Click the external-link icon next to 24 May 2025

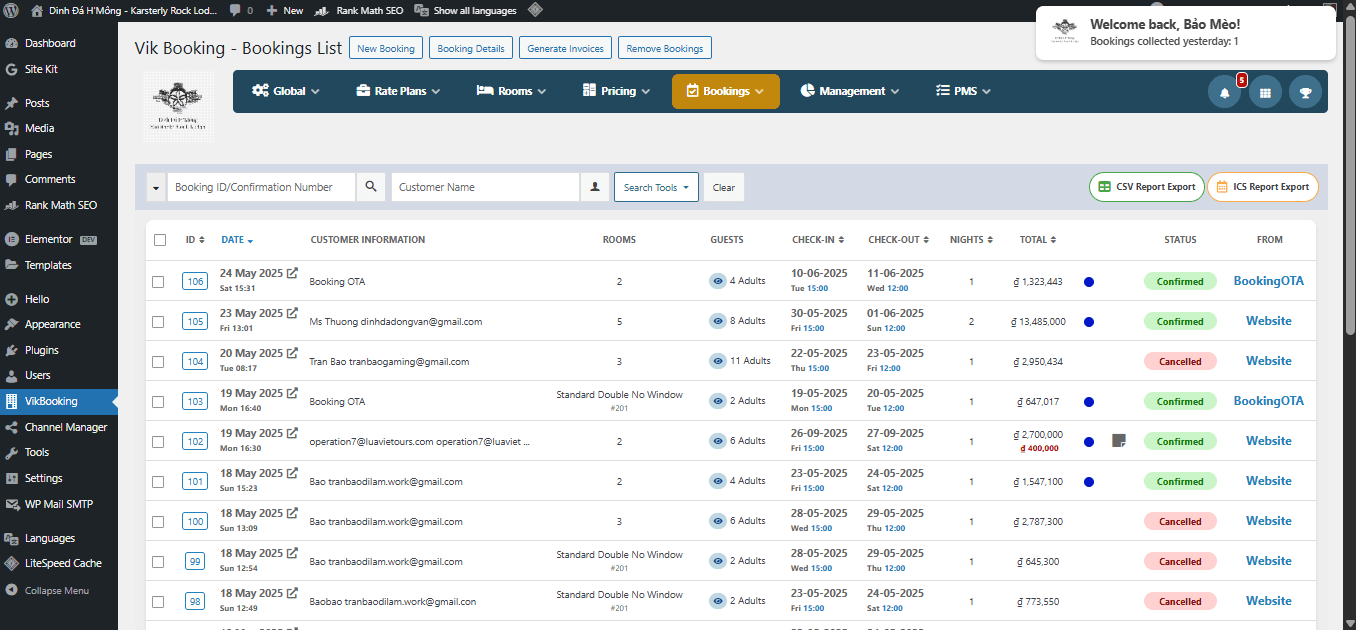coord(292,273)
